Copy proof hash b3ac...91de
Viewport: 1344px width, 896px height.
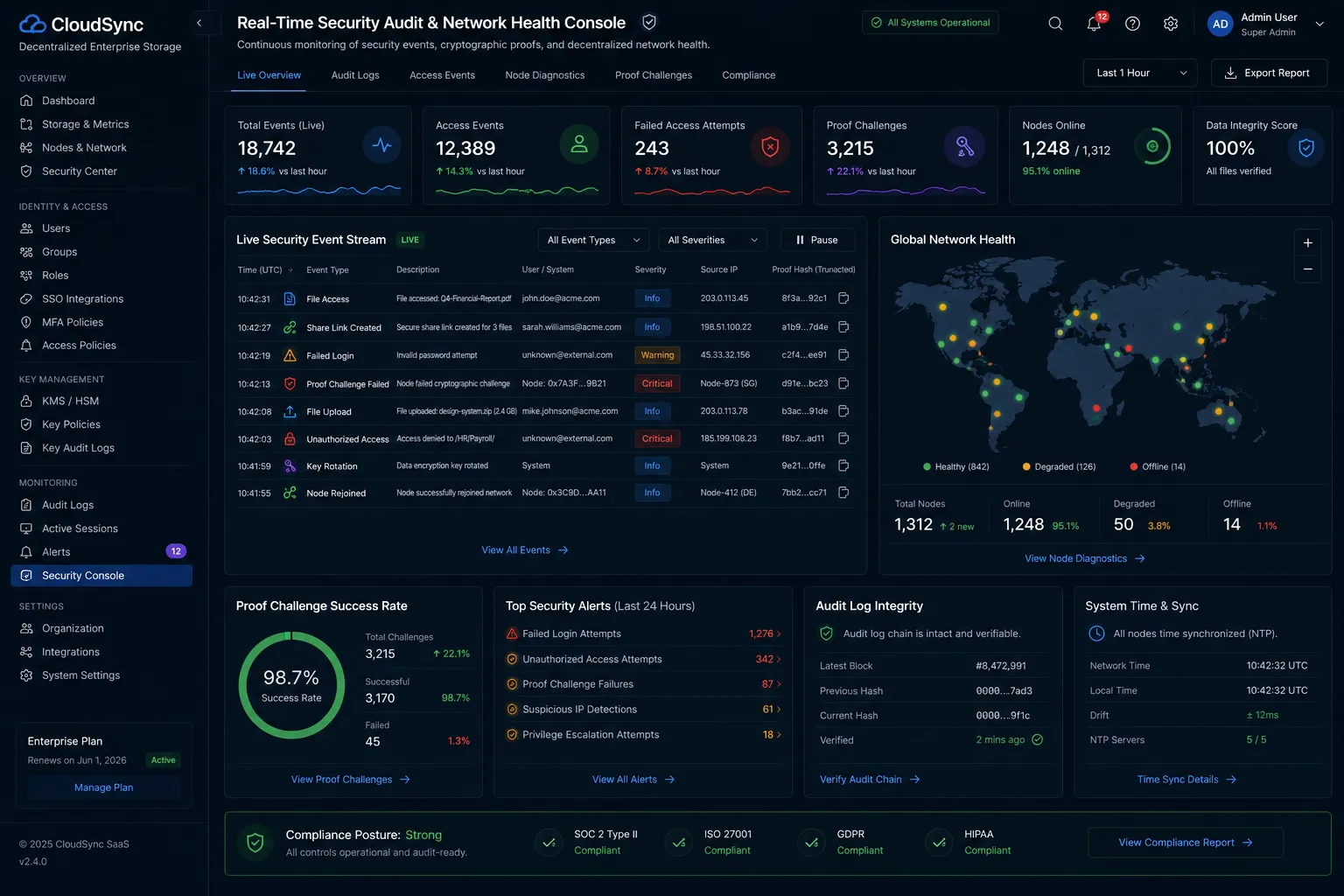click(843, 410)
